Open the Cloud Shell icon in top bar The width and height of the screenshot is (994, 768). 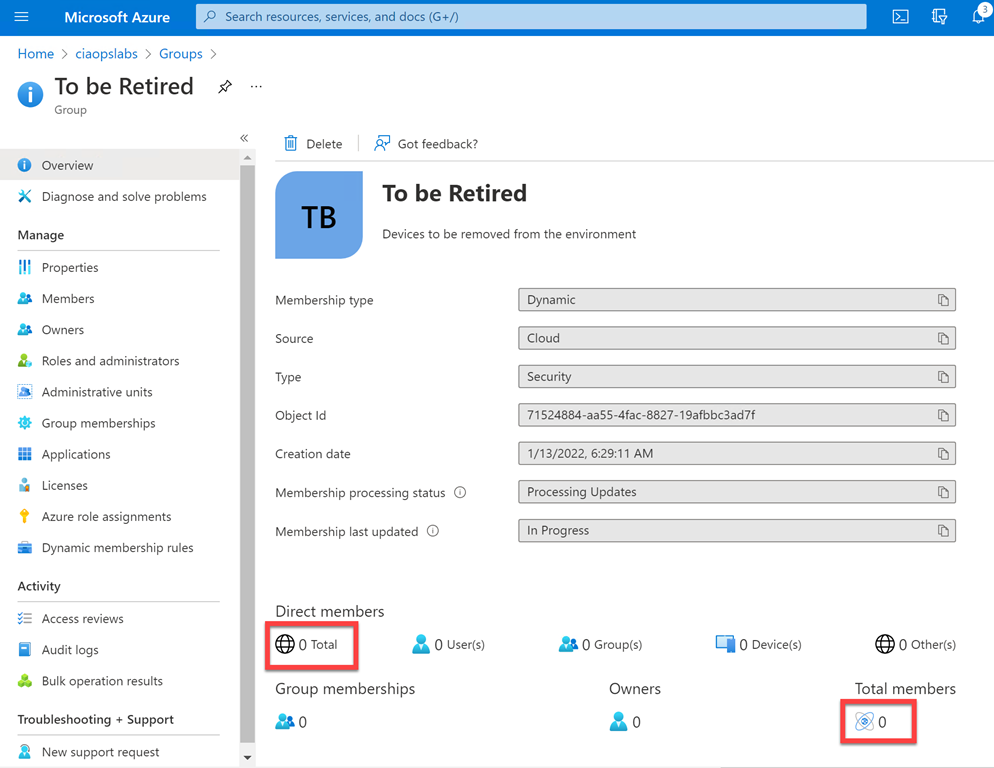coord(900,17)
